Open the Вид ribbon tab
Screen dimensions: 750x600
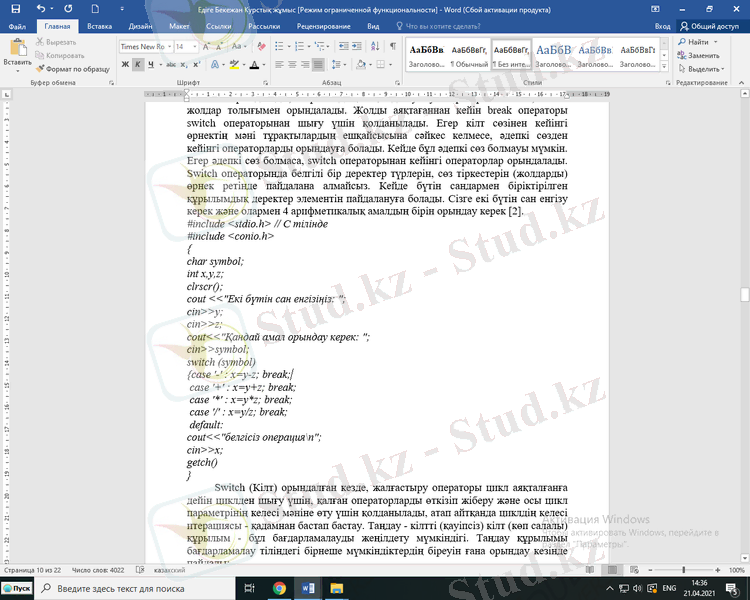pyautogui.click(x=373, y=26)
